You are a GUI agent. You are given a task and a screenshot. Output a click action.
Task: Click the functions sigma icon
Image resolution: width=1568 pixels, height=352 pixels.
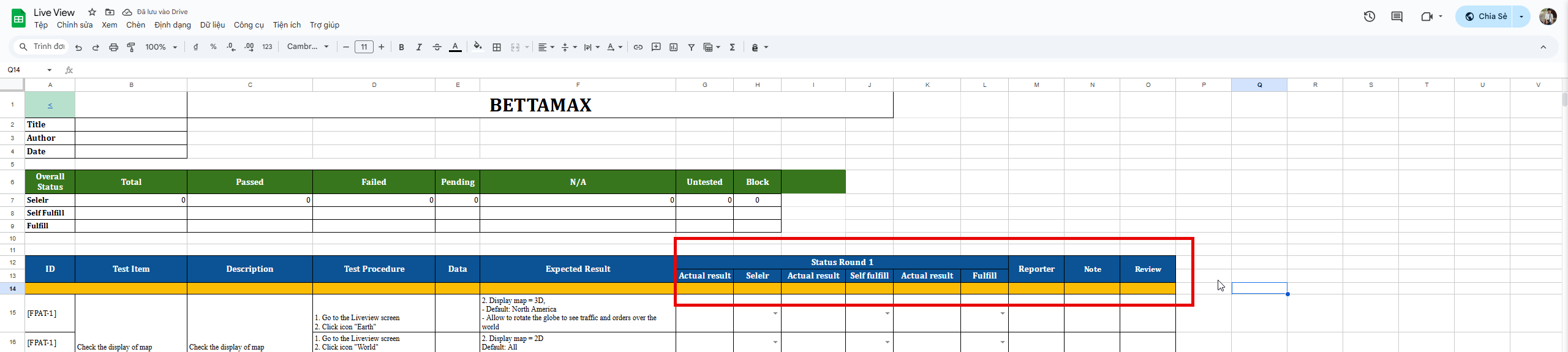pyautogui.click(x=732, y=47)
